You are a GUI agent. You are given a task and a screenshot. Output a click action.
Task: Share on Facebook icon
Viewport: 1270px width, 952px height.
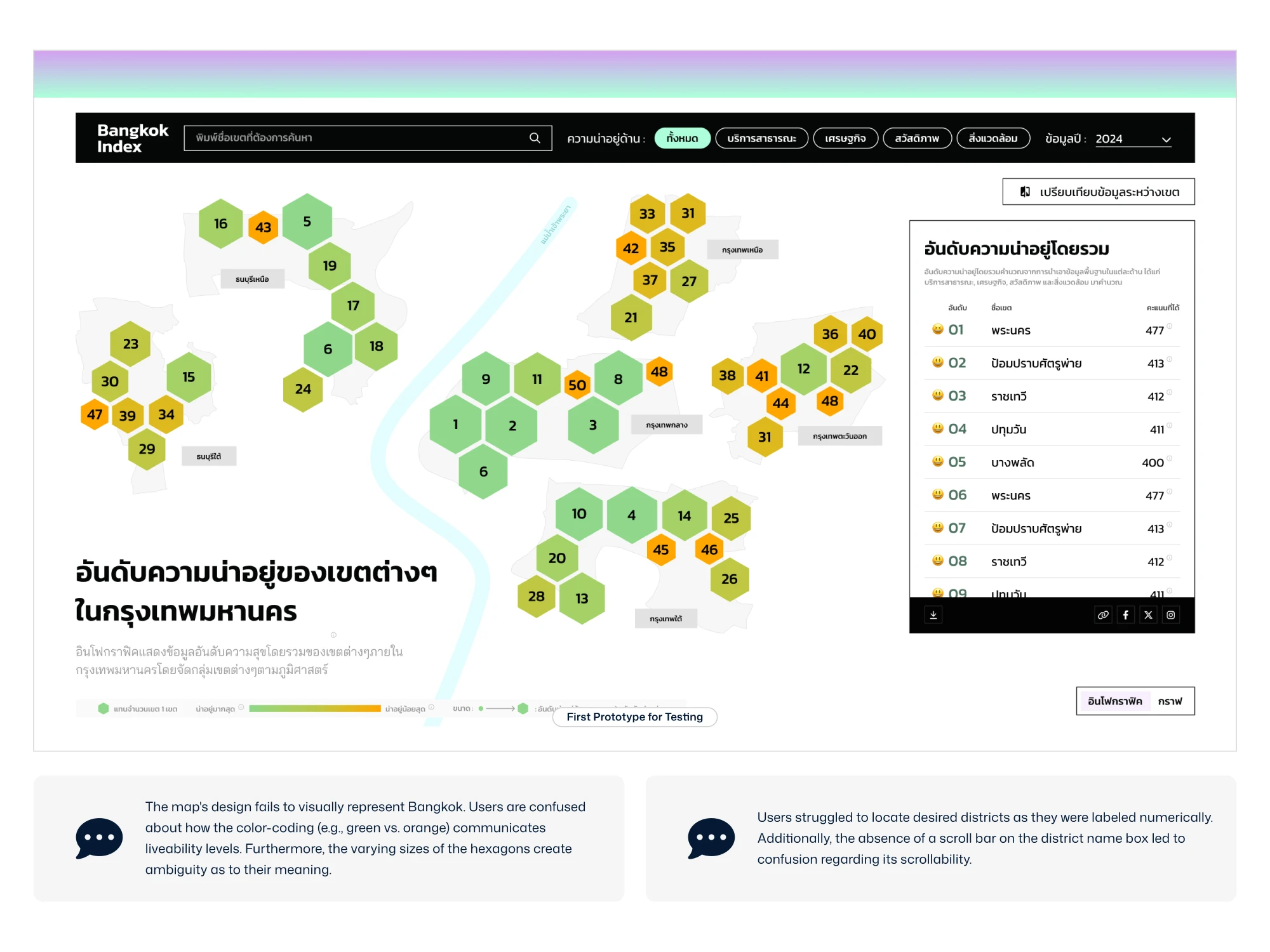tap(1126, 614)
